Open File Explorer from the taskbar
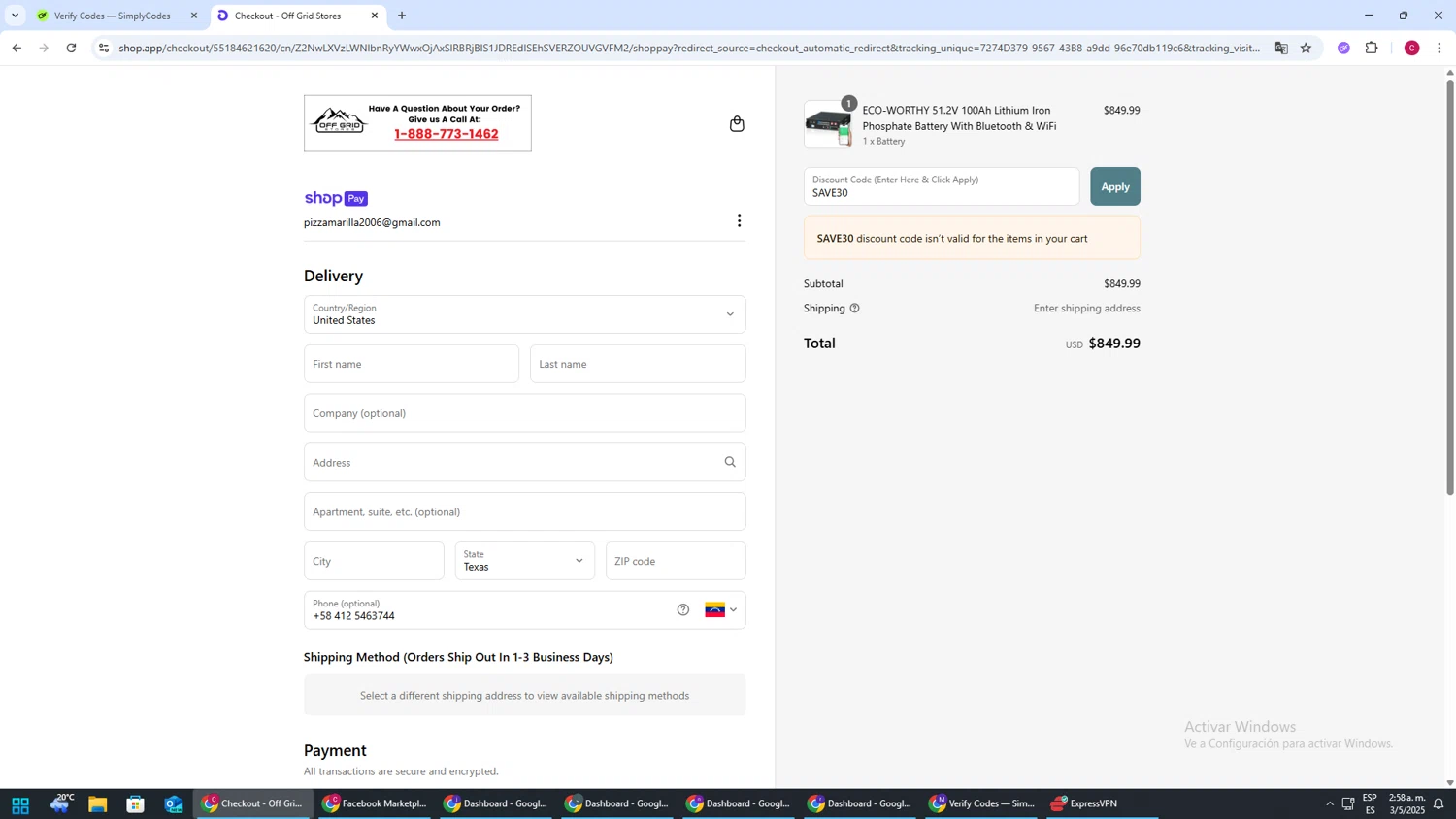1456x819 pixels. [x=97, y=804]
